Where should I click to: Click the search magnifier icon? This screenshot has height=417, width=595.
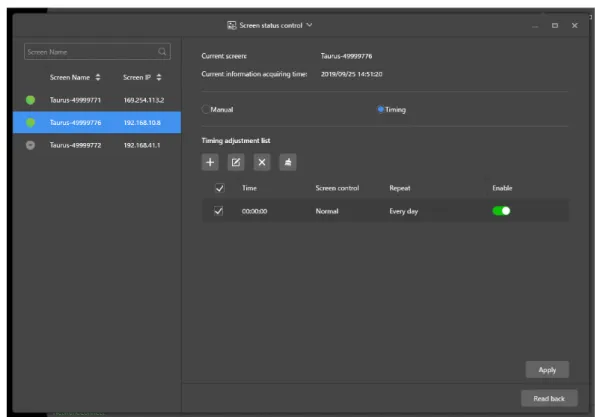point(162,52)
